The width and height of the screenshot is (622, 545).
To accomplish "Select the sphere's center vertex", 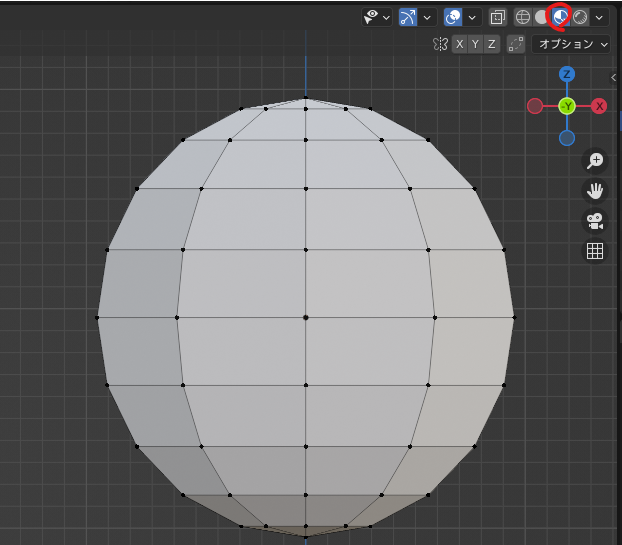I will pyautogui.click(x=305, y=317).
